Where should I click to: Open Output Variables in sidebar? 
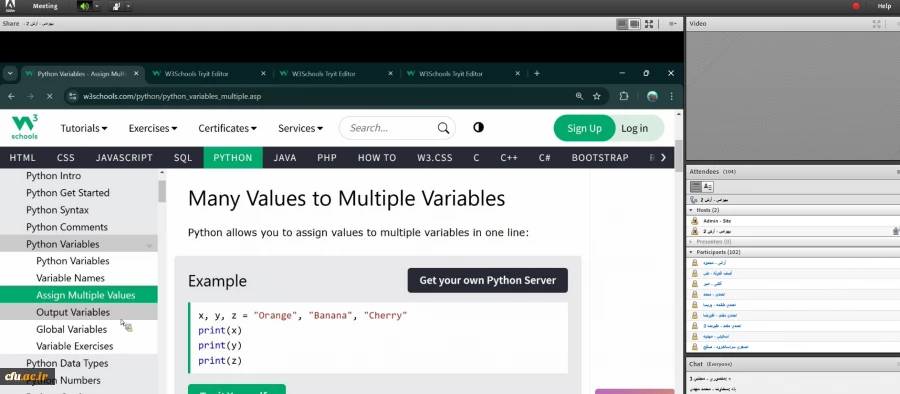click(x=79, y=312)
